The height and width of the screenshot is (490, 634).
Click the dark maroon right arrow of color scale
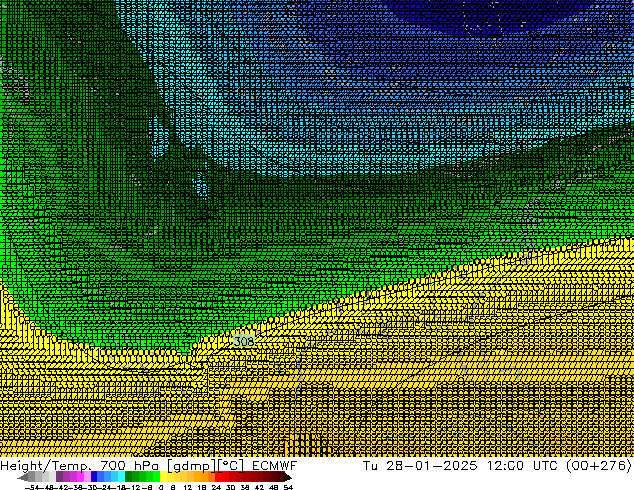pos(288,477)
